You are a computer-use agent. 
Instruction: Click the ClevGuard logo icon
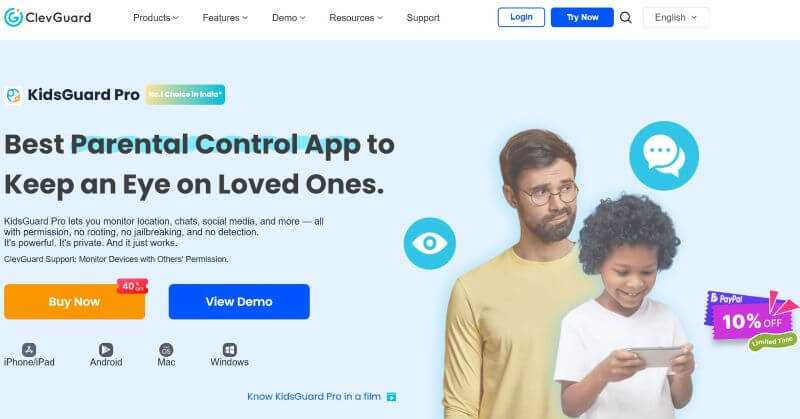pos(13,17)
